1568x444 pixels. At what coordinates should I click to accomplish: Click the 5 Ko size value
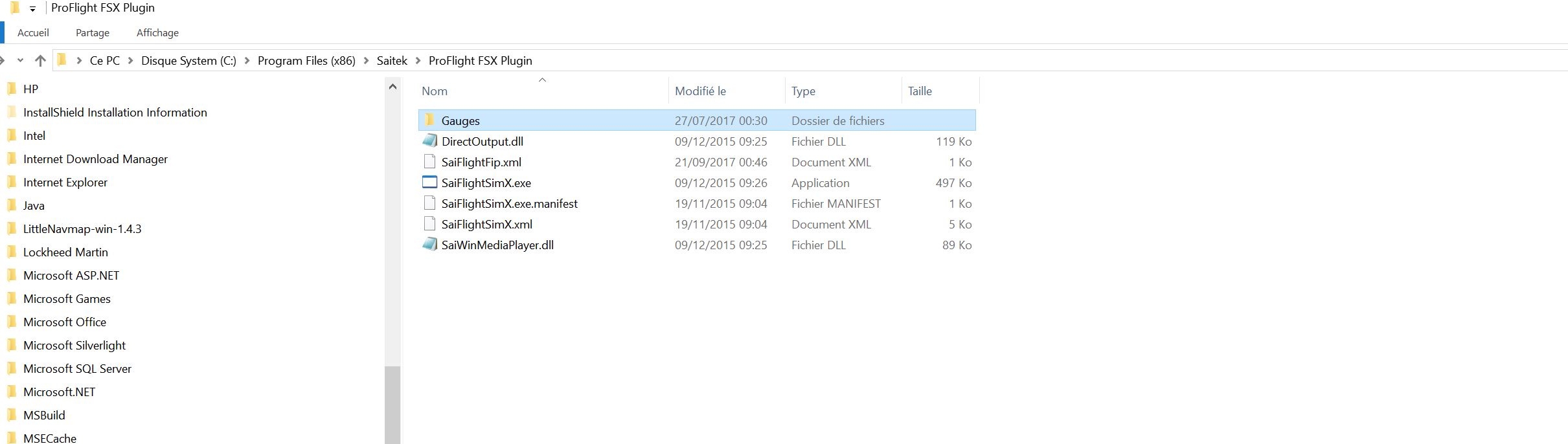960,224
